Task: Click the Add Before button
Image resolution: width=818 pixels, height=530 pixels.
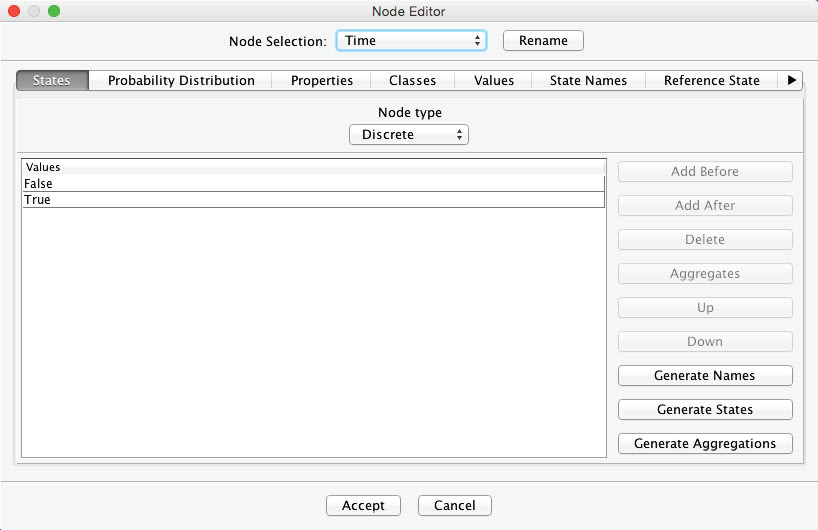Action: coord(705,172)
